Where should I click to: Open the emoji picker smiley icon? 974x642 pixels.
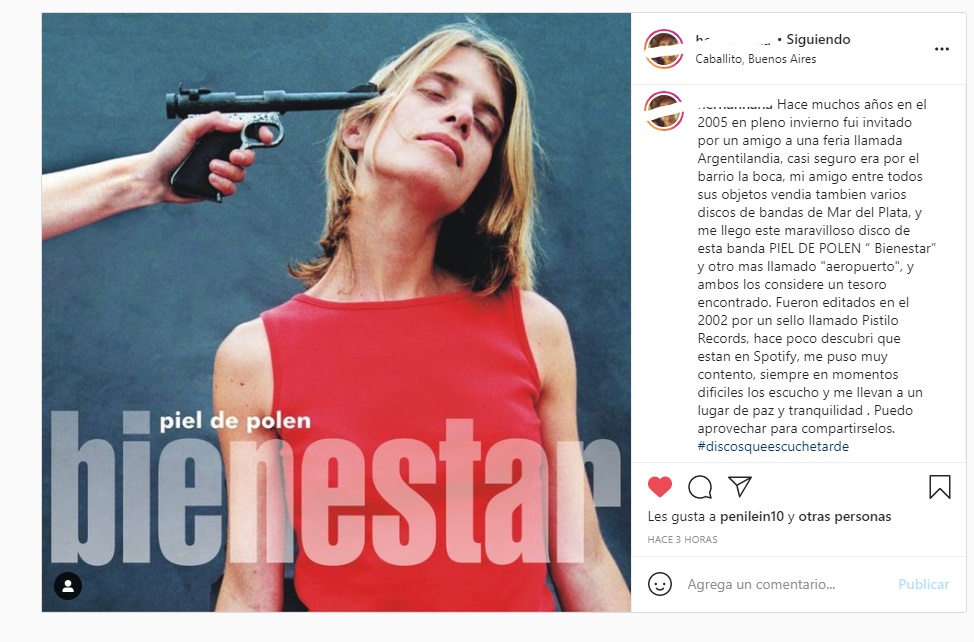pos(660,584)
